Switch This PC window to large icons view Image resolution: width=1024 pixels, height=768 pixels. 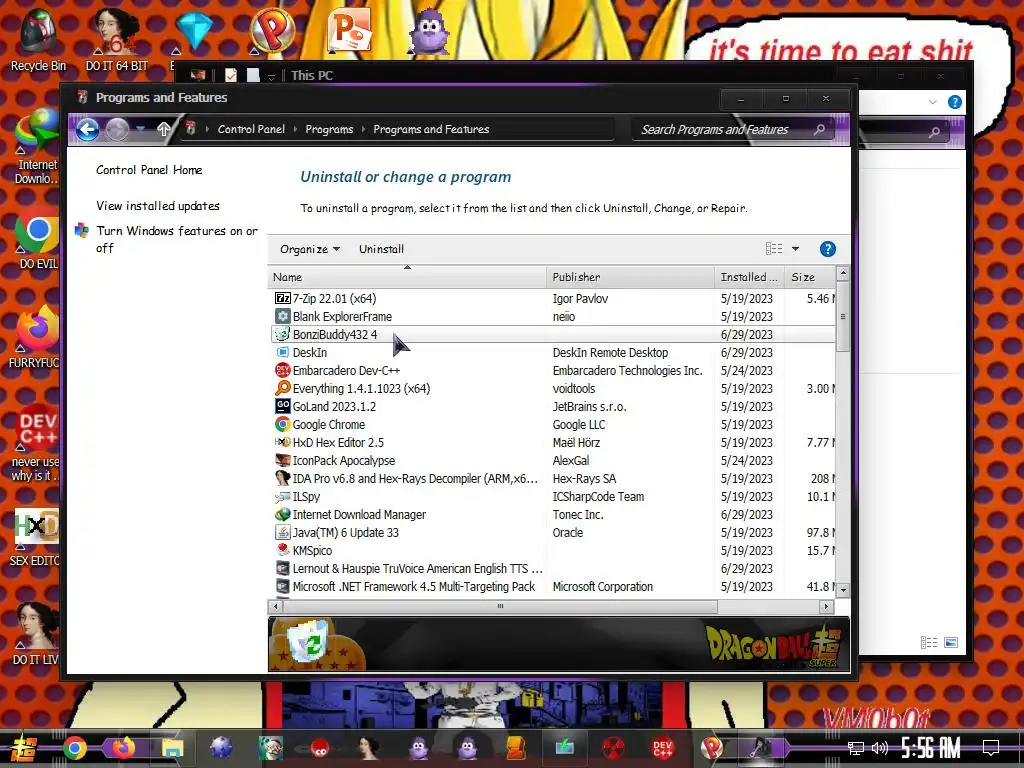[x=952, y=643]
